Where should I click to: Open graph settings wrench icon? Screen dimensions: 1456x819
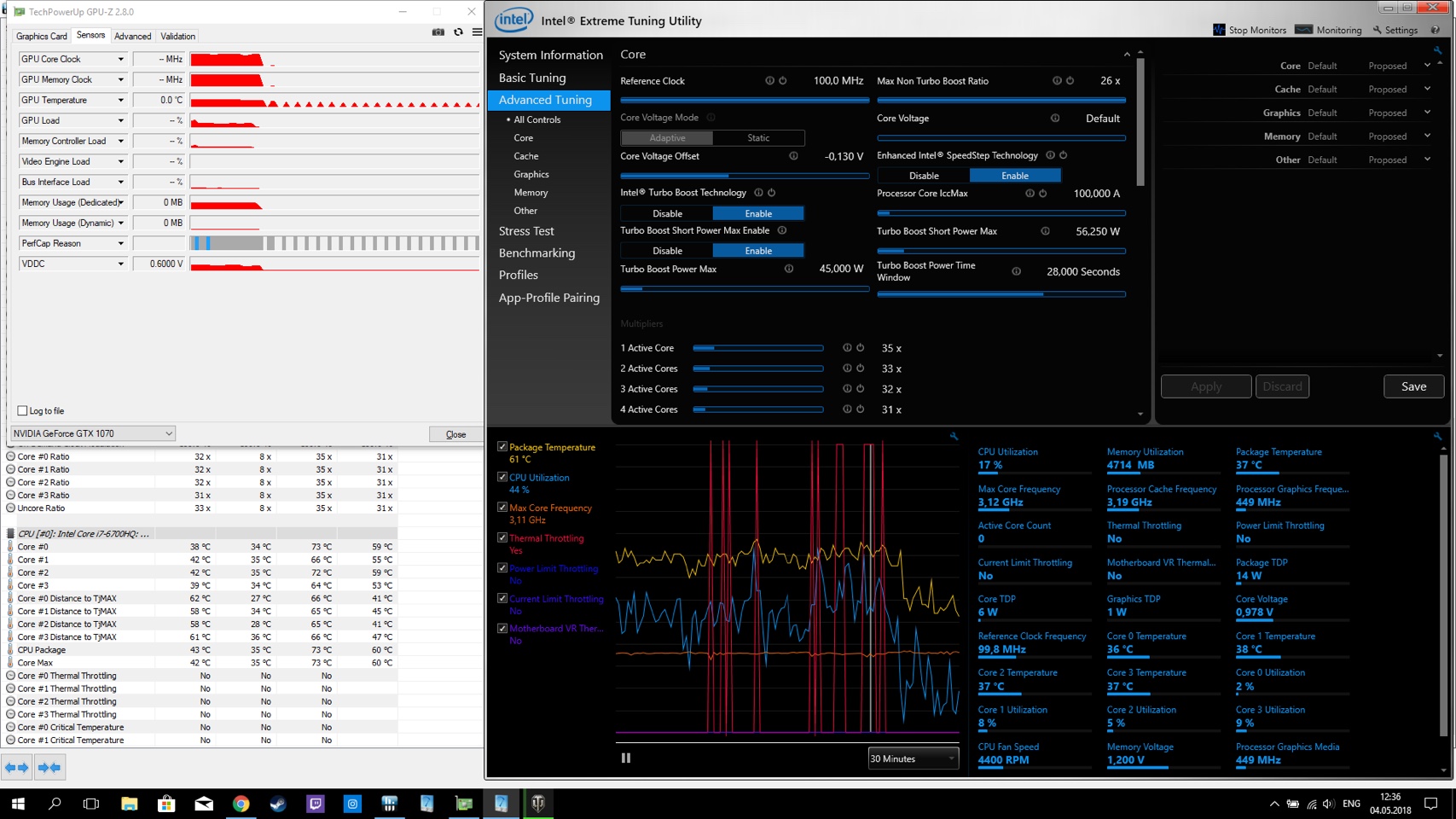pos(954,436)
